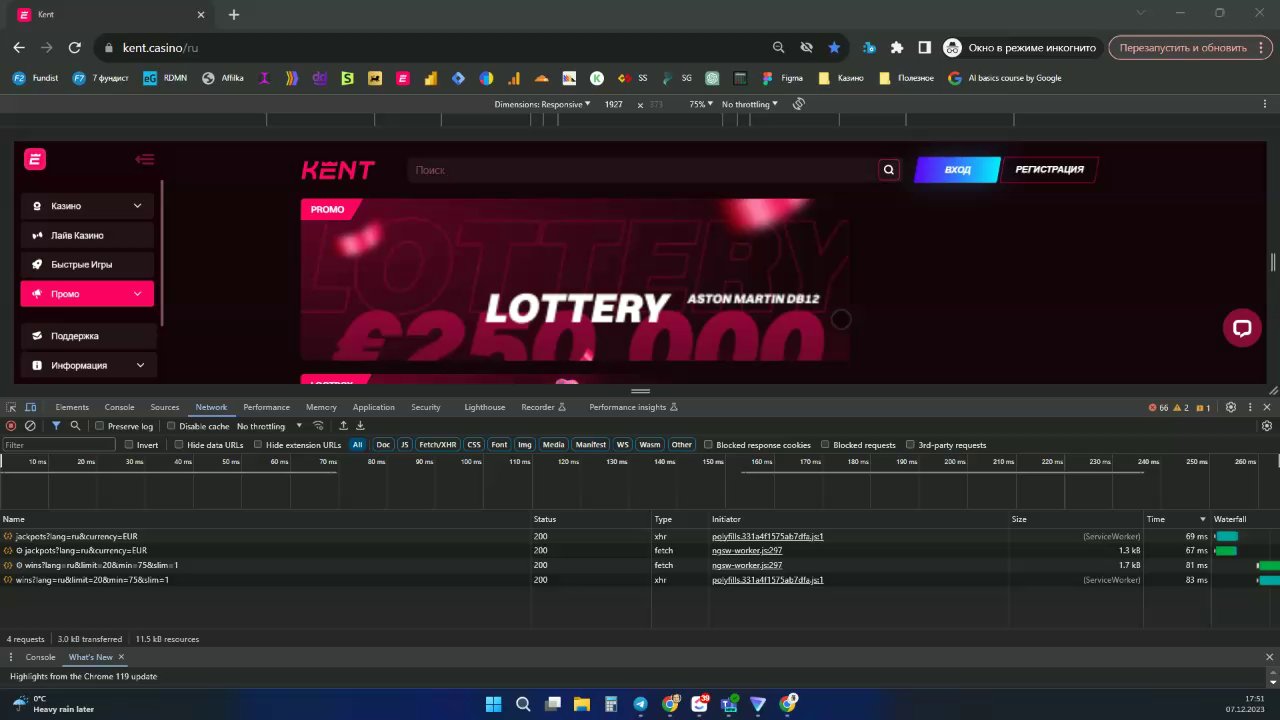Open Network panel settings gear
This screenshot has width=1280, height=720.
[1267, 426]
